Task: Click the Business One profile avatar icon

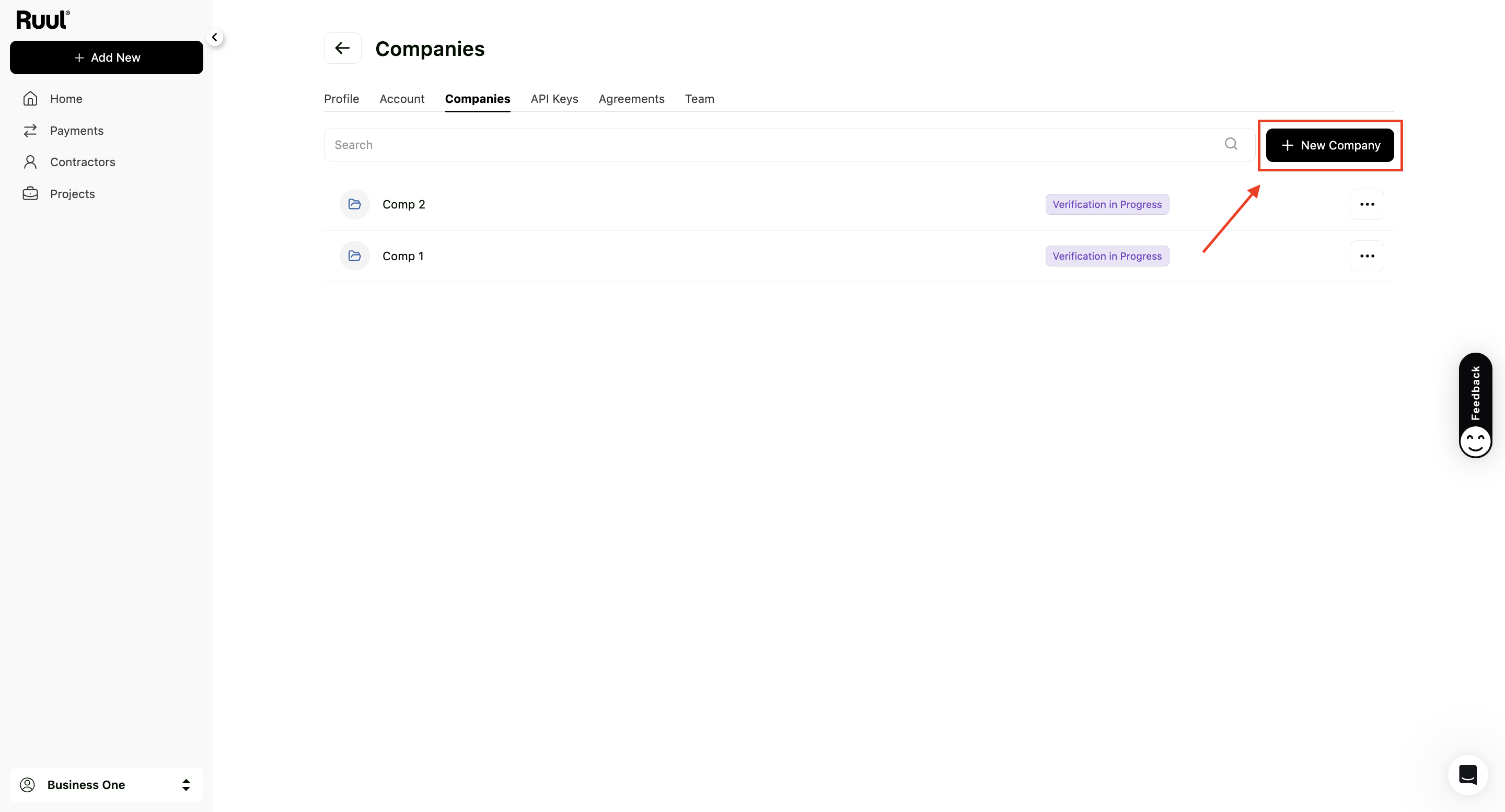Action: point(28,784)
